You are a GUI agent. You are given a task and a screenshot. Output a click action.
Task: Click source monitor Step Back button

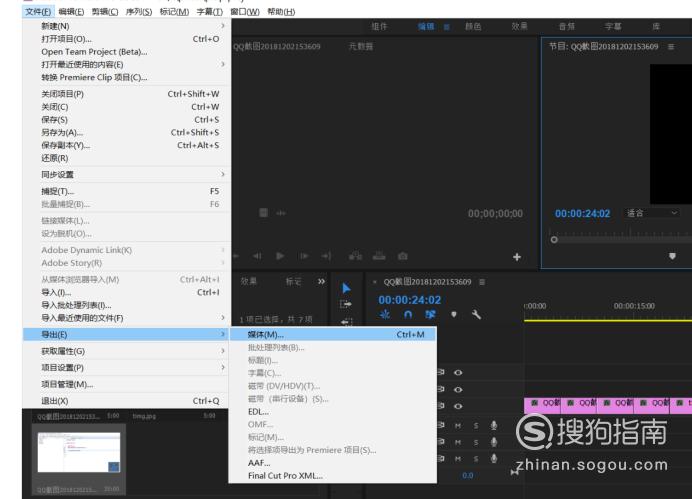[x=257, y=256]
